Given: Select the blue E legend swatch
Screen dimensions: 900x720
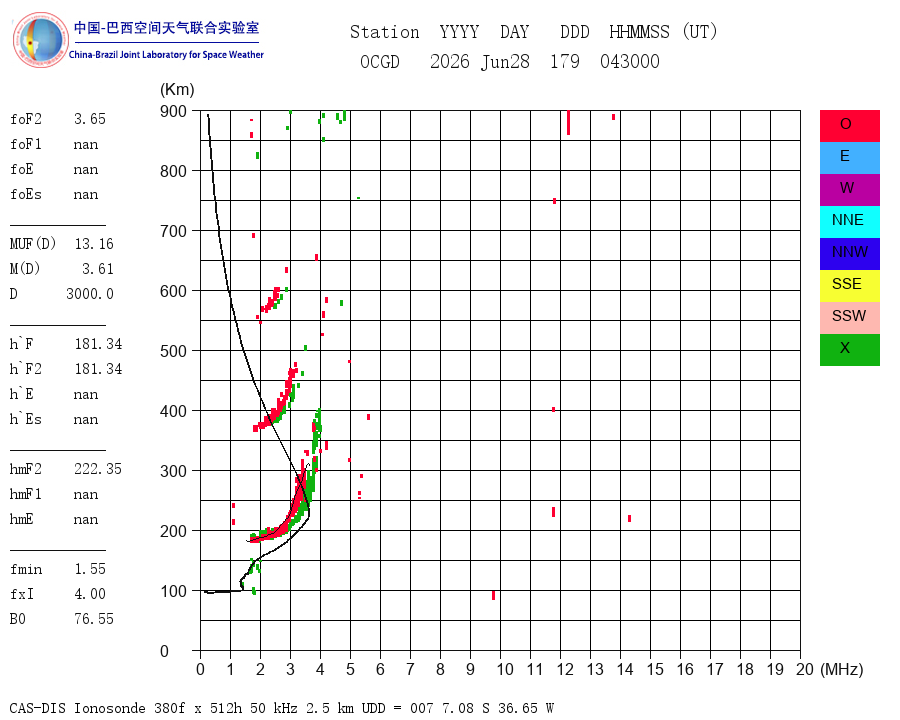Looking at the screenshot, I should [849, 158].
